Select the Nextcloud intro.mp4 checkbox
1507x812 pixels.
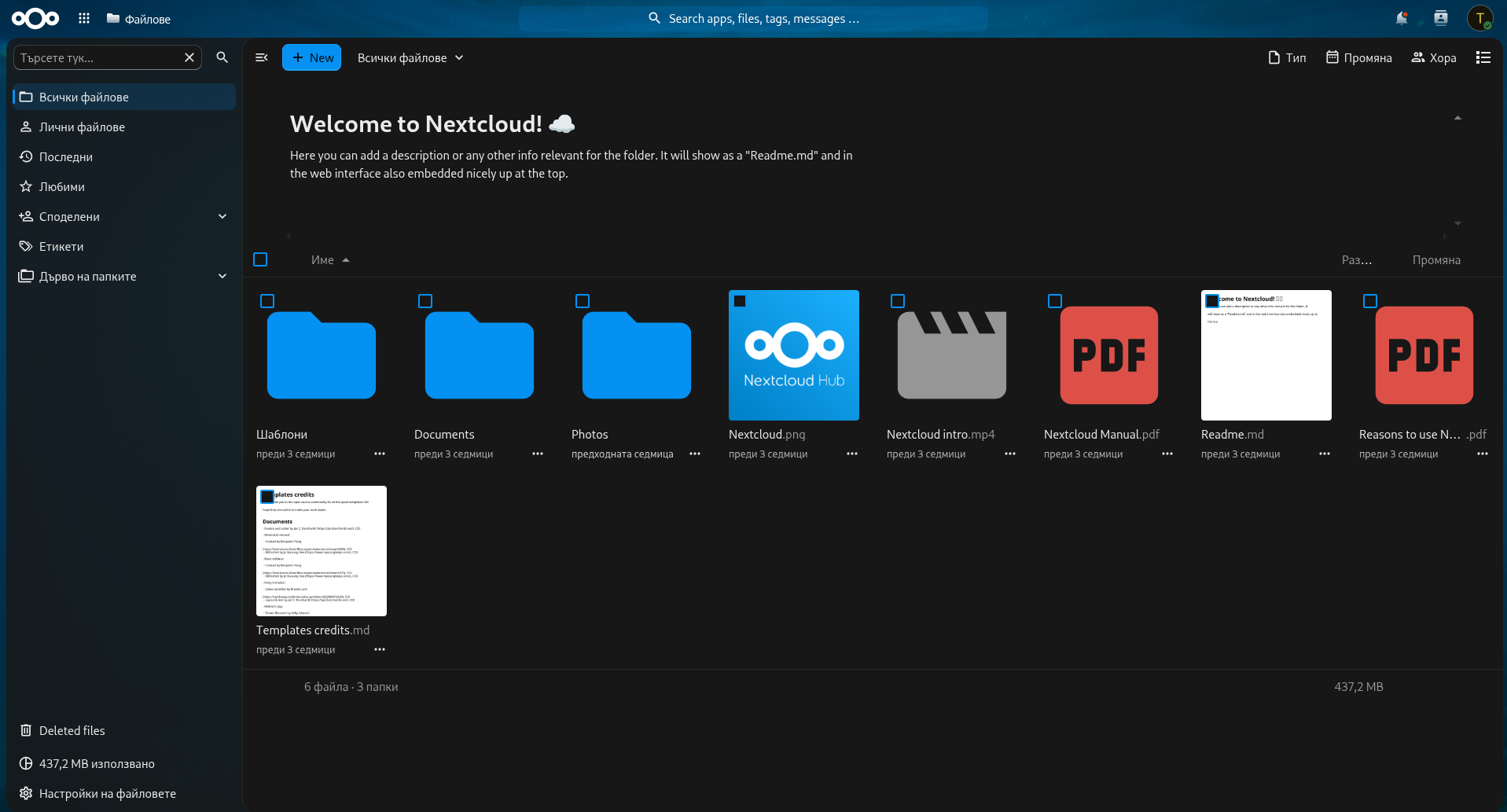898,301
